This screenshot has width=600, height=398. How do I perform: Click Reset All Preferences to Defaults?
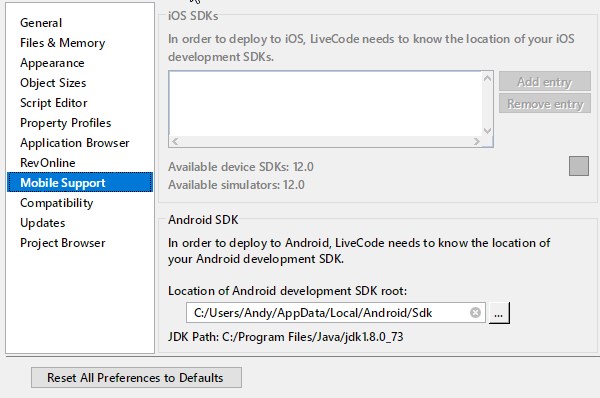tap(136, 377)
